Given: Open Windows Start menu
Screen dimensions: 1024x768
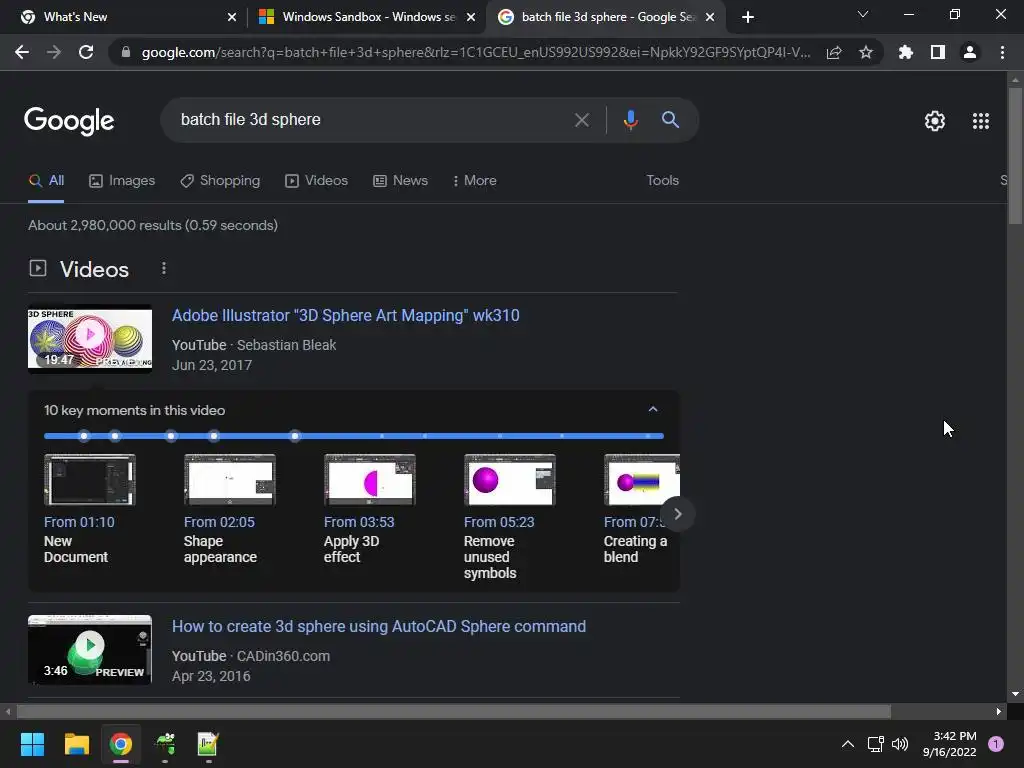Looking at the screenshot, I should pyautogui.click(x=32, y=744).
